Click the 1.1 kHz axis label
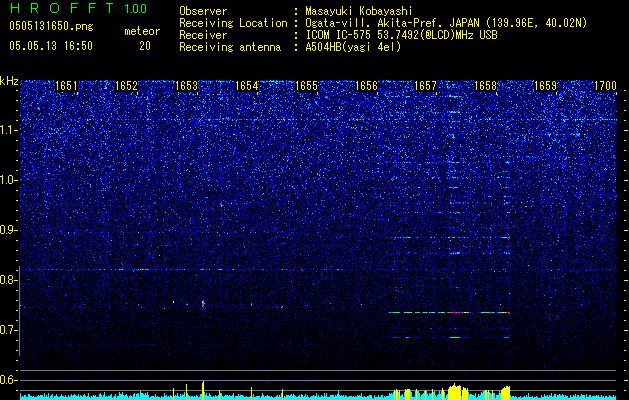 8,130
